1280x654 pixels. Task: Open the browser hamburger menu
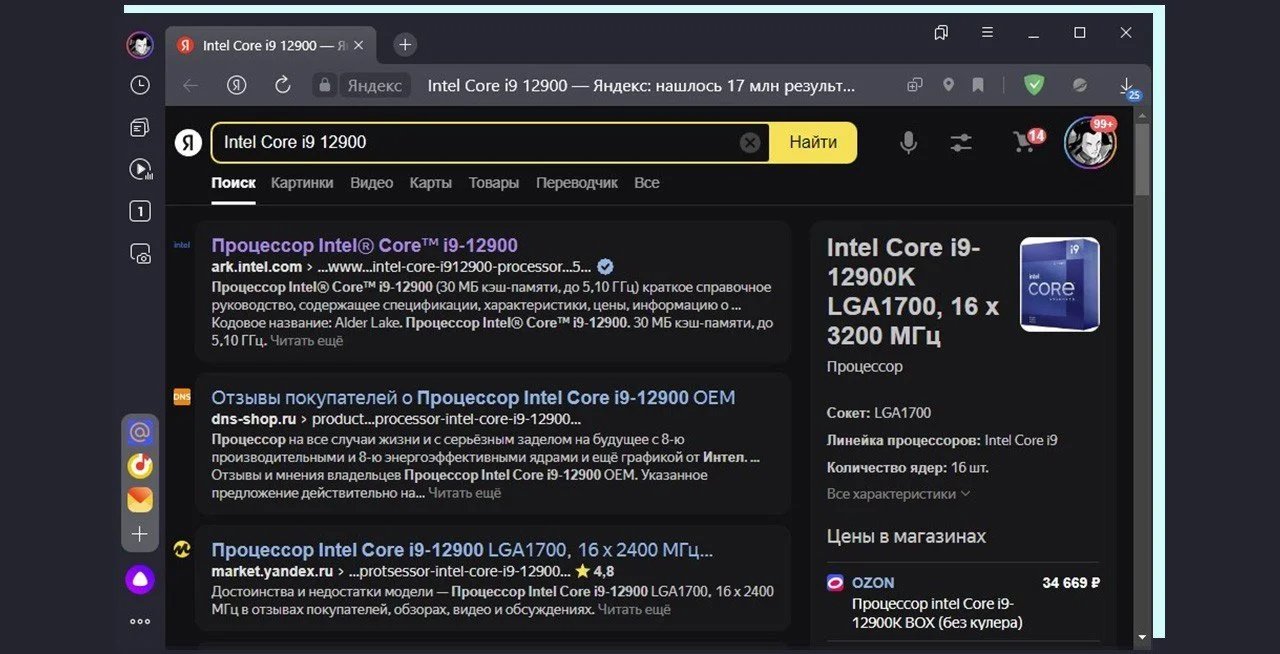click(x=987, y=33)
